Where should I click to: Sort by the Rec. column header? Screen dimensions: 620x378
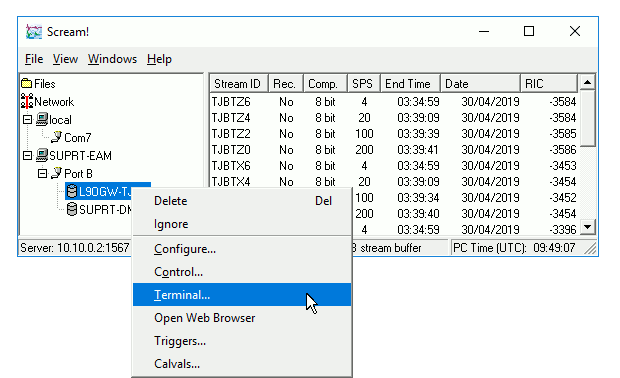tap(285, 83)
